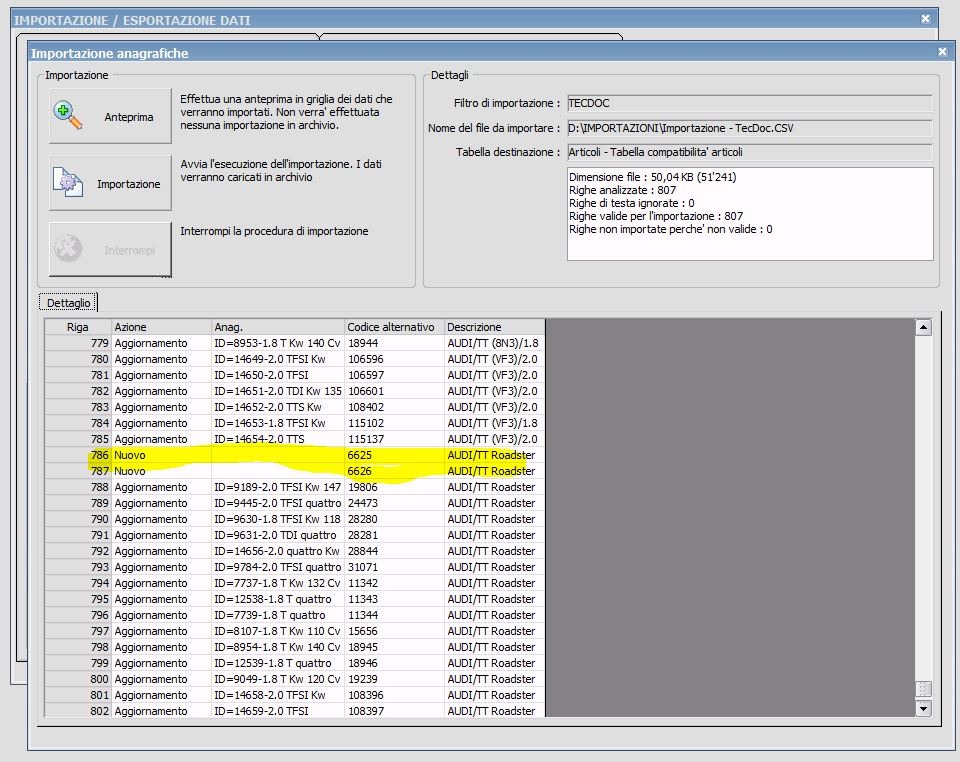Click code cell 11343

coord(394,599)
